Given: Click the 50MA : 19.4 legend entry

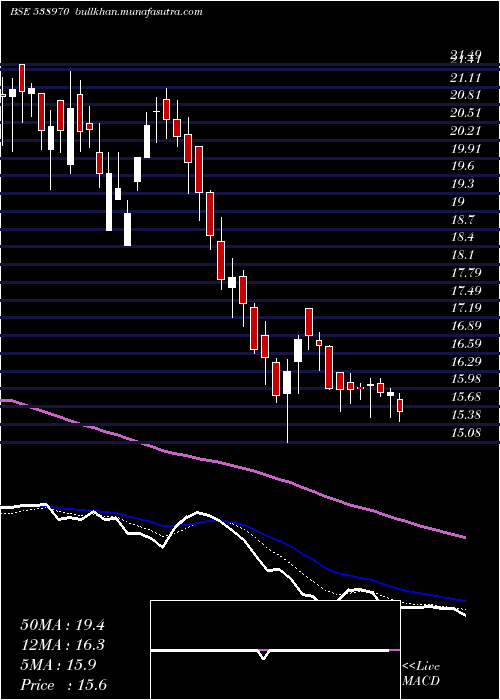Looking at the screenshot, I should point(62,625).
